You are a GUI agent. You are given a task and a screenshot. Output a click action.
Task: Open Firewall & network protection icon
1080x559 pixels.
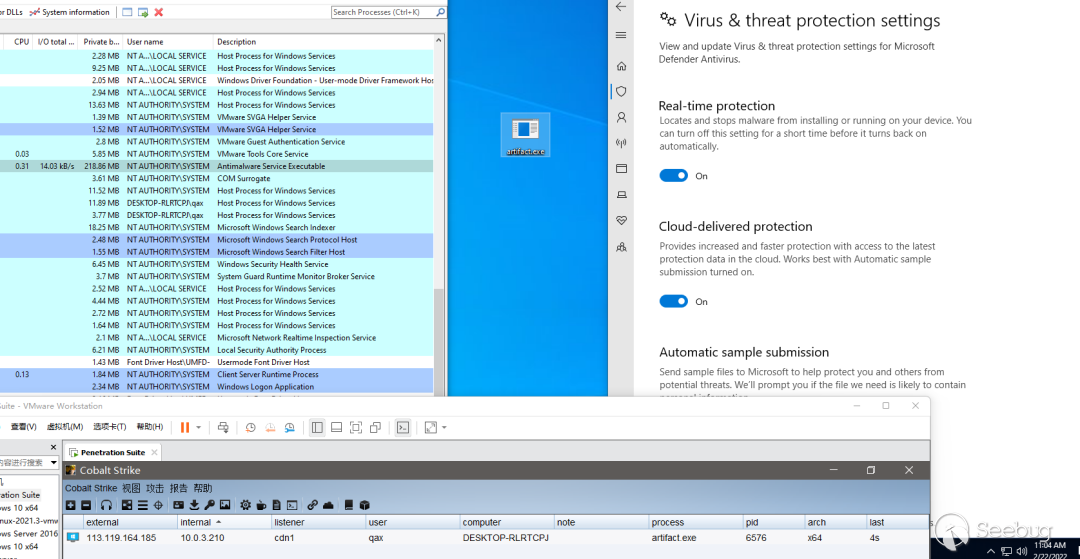point(621,143)
